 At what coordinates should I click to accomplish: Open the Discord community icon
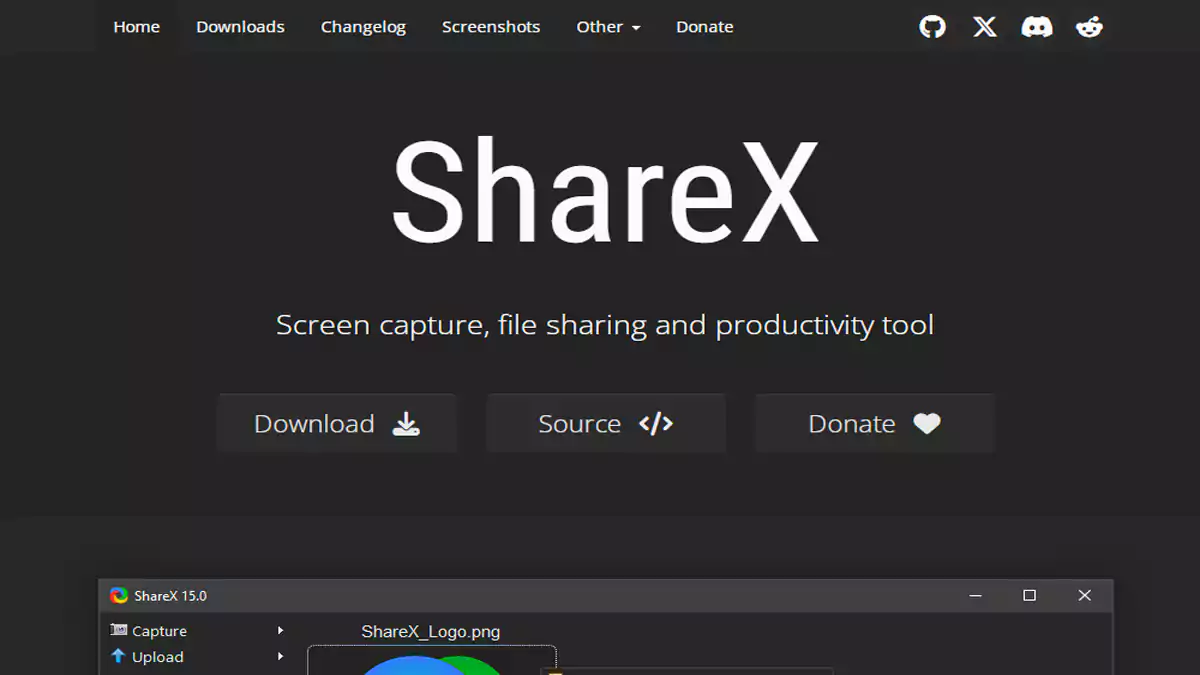[1037, 27]
